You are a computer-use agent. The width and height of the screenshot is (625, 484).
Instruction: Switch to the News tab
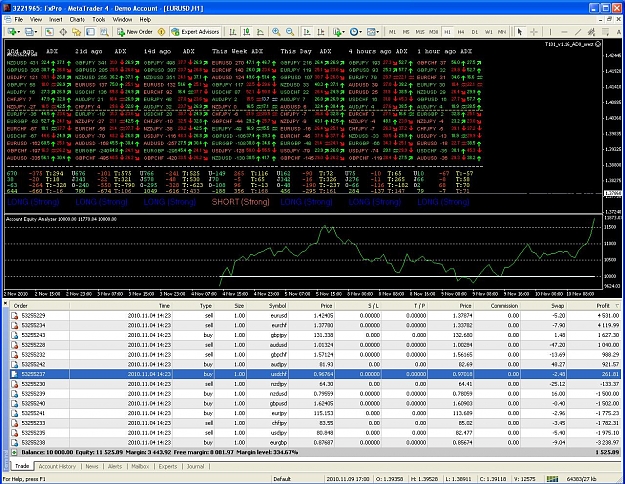click(92, 466)
